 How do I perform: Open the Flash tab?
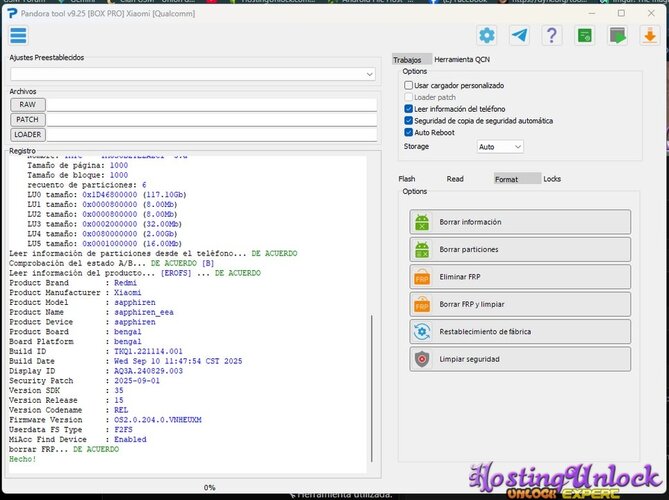click(x=407, y=179)
